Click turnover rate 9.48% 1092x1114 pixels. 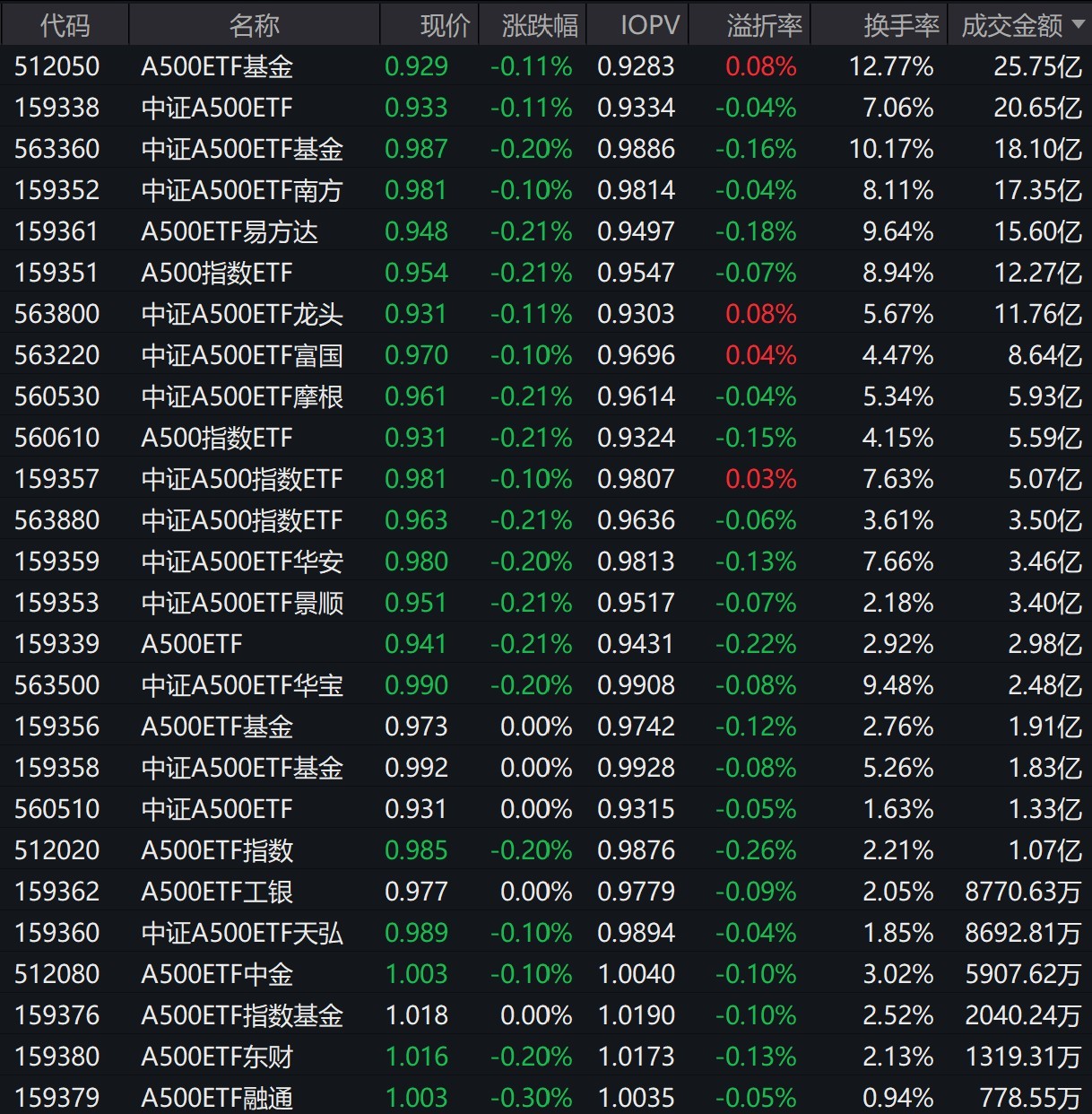(x=897, y=685)
